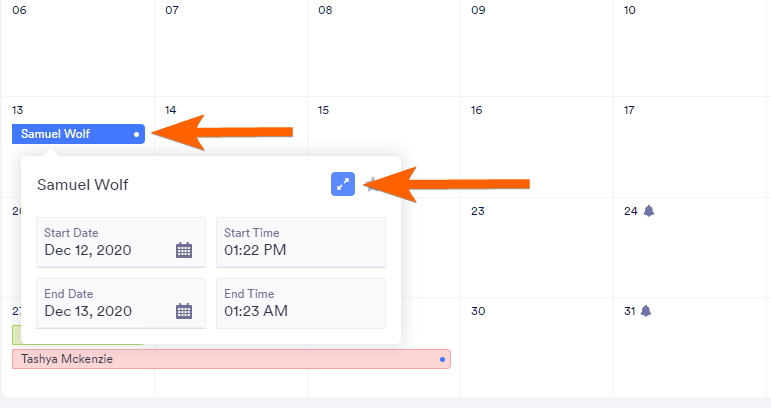The width and height of the screenshot is (771, 408).
Task: Click the Samuel Wolf title in the popup
Action: 82,185
